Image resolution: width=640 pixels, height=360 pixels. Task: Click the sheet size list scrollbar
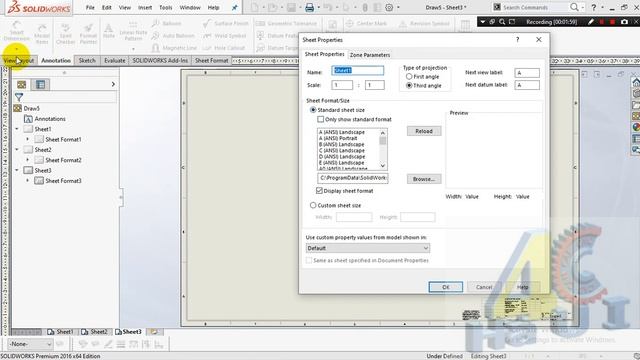[x=382, y=149]
